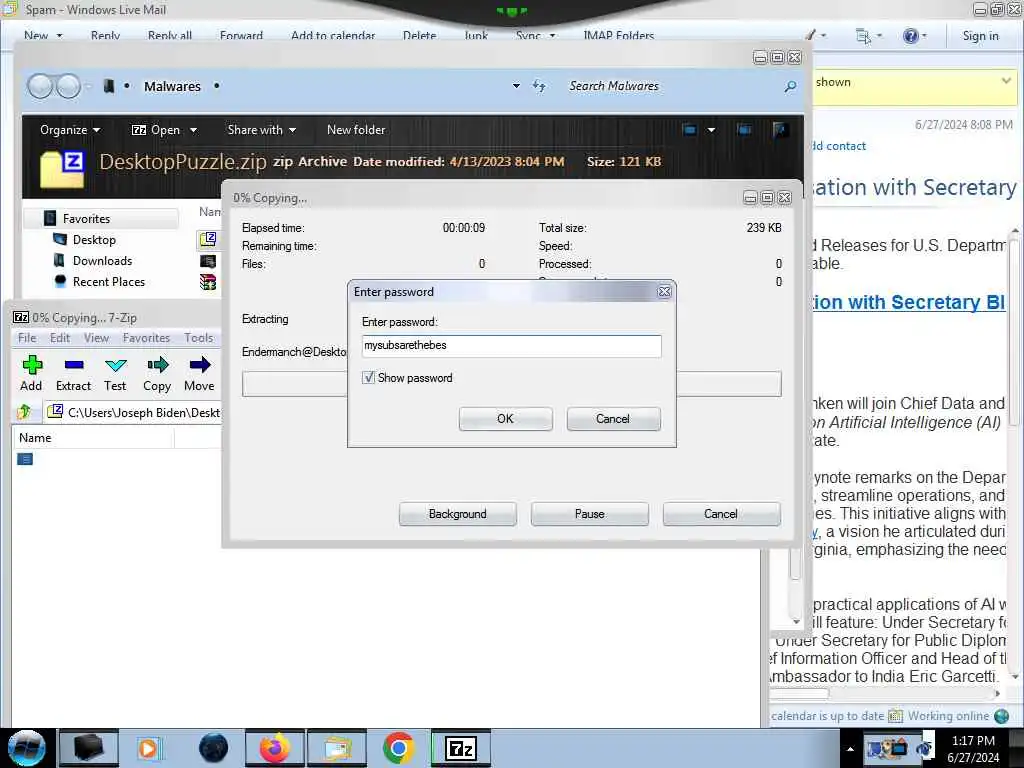Select the file item in 7-Zip list
The image size is (1024, 768).
tap(25, 459)
